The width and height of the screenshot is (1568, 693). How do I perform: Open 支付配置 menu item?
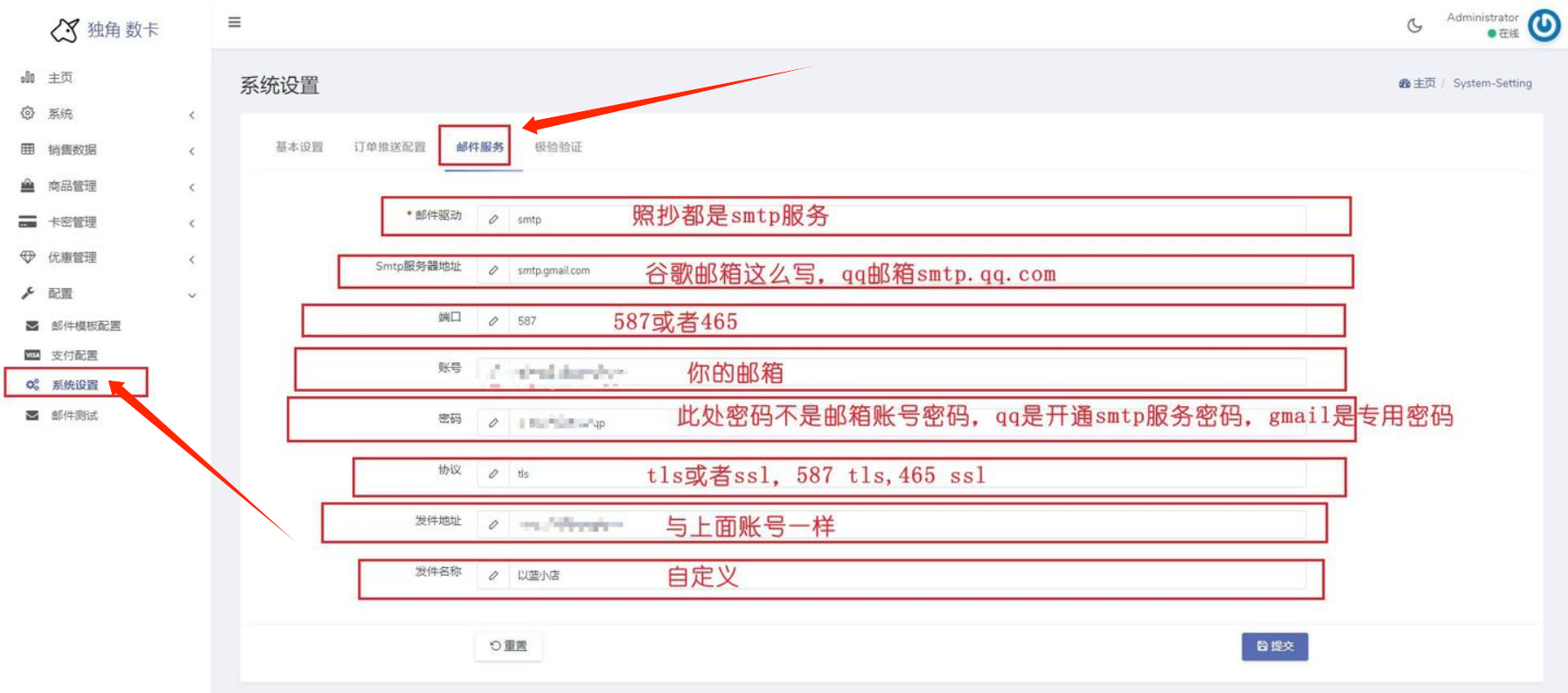(74, 355)
